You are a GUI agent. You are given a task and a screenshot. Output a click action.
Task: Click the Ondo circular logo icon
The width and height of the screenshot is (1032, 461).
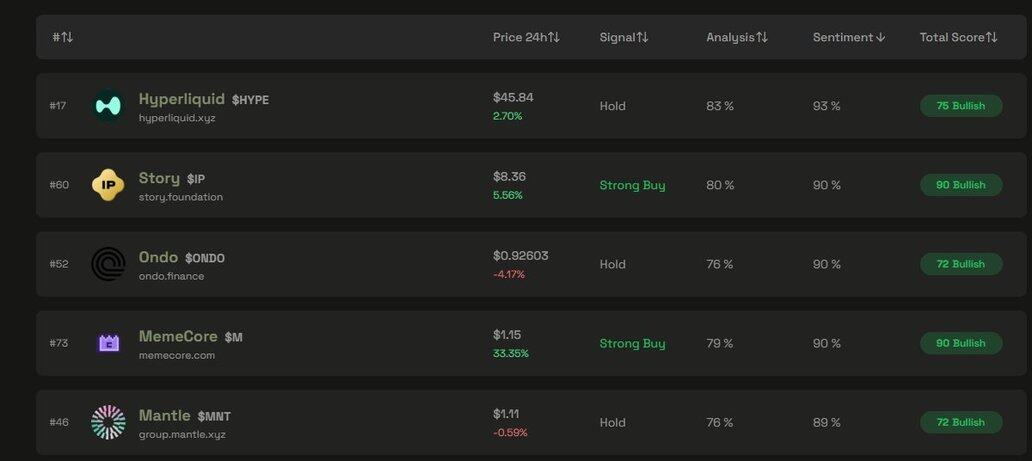[x=108, y=264]
